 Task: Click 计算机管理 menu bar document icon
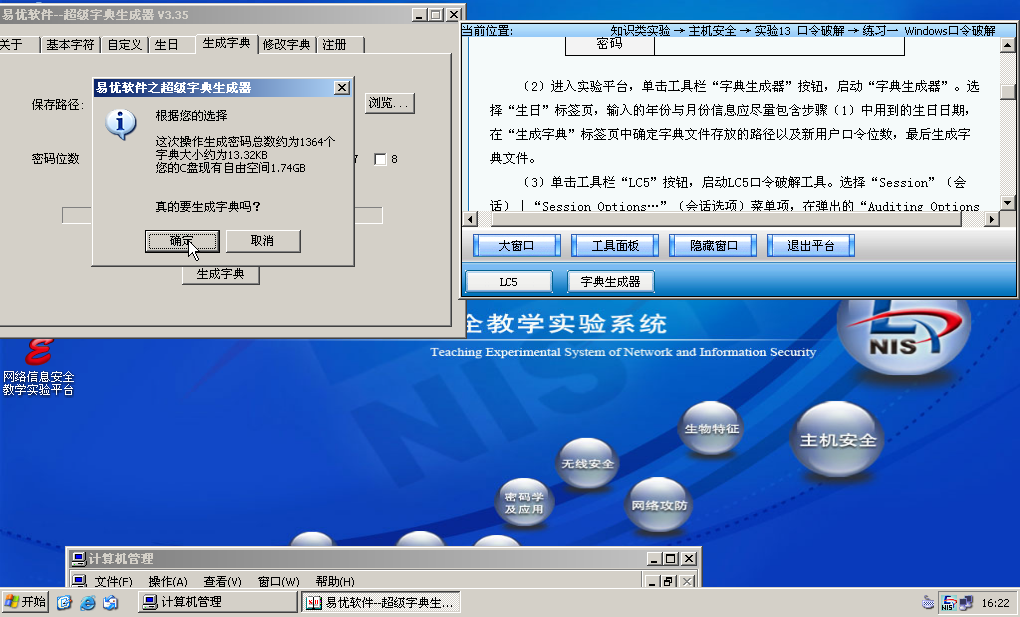79,581
